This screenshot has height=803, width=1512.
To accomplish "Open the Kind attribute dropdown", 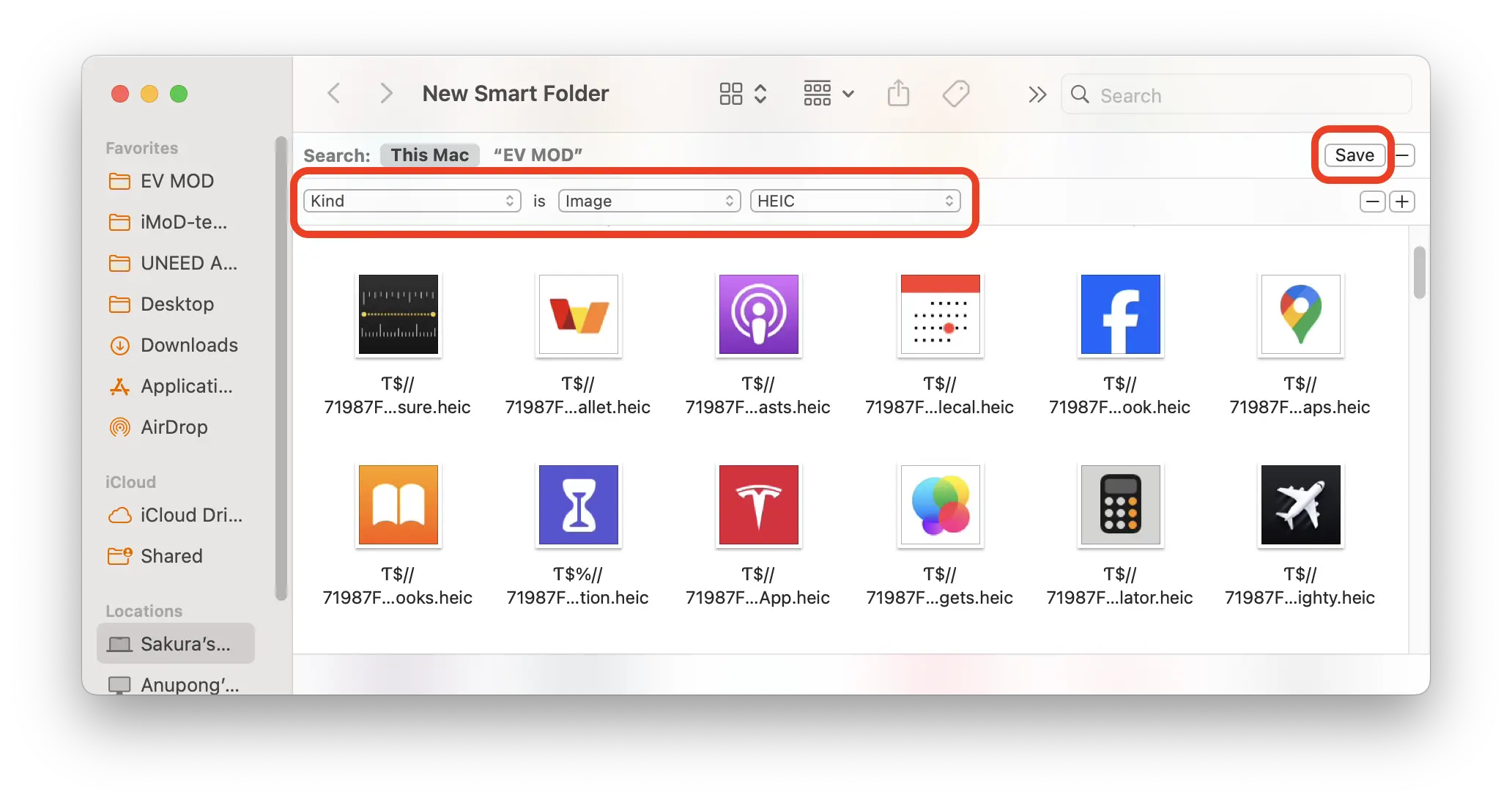I will (412, 201).
